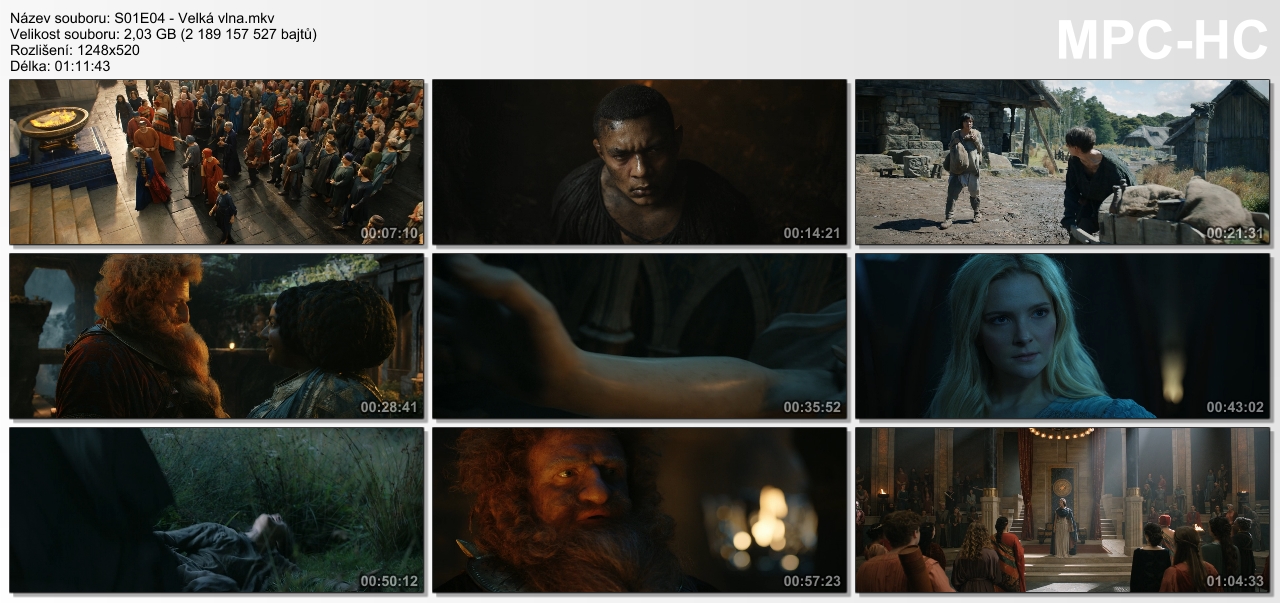Image resolution: width=1280 pixels, height=603 pixels.
Task: Select the thumbnail timestamped 00:07:10
Action: (216, 162)
